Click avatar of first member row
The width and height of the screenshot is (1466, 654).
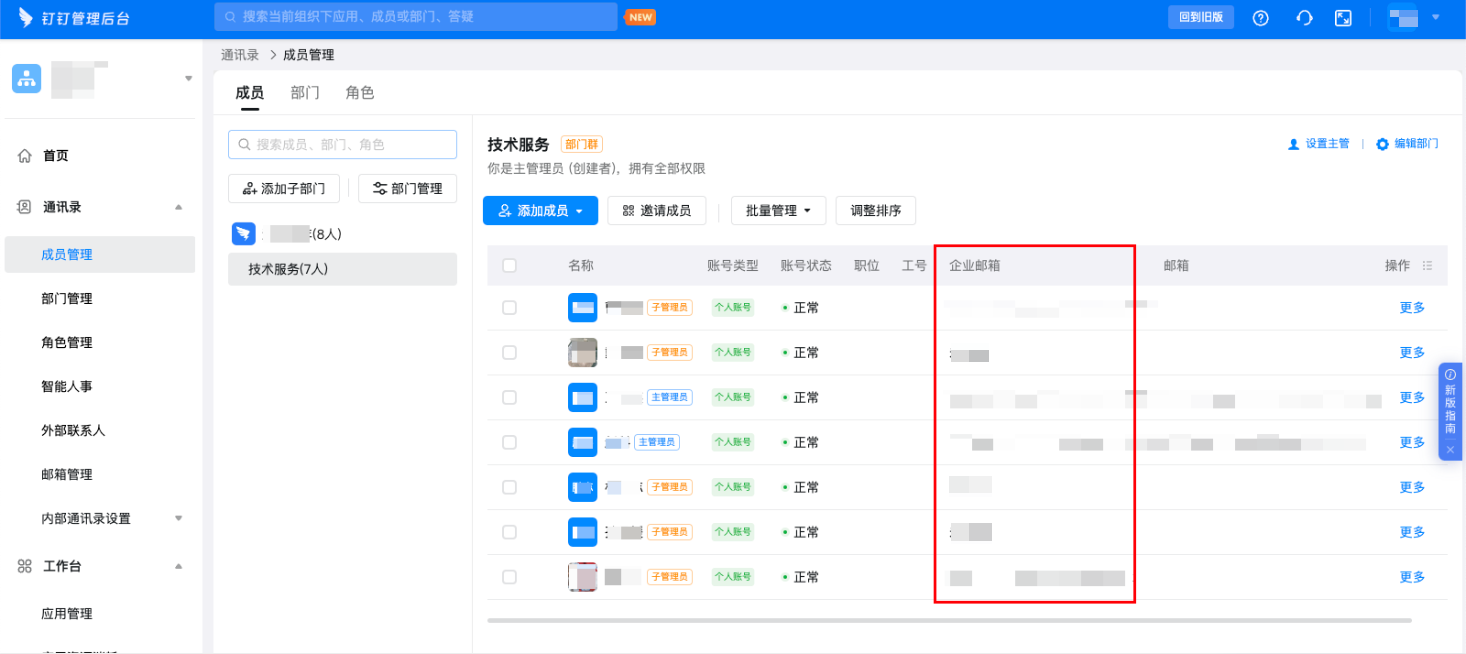pos(582,308)
